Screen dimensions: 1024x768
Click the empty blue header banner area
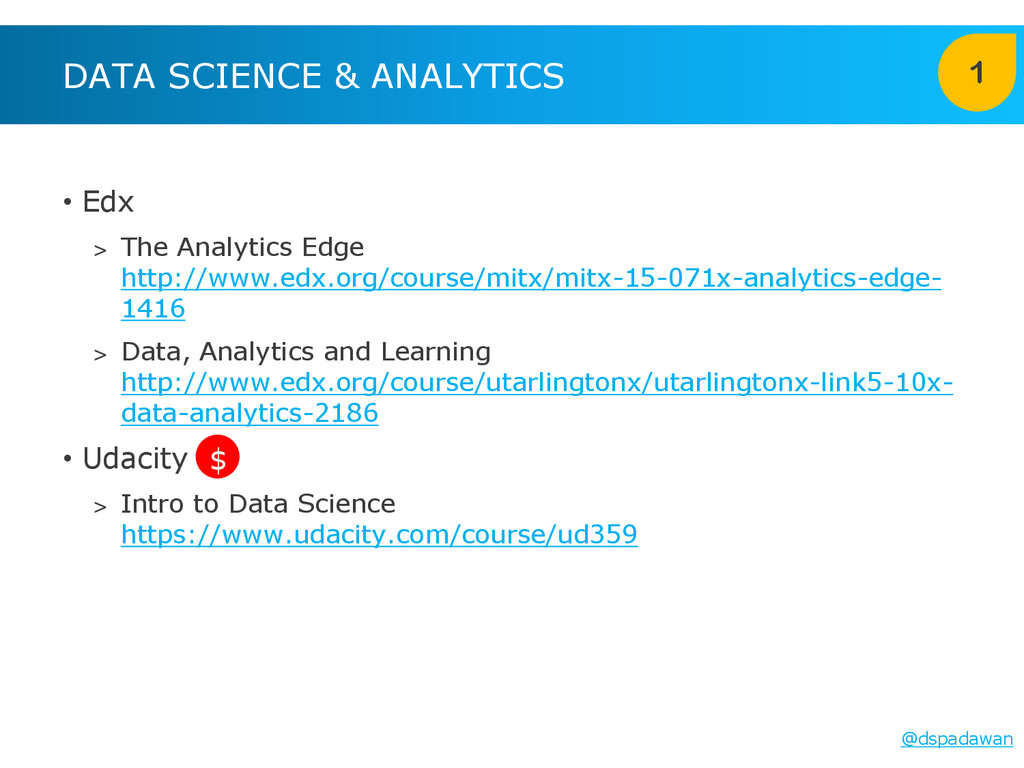750,75
